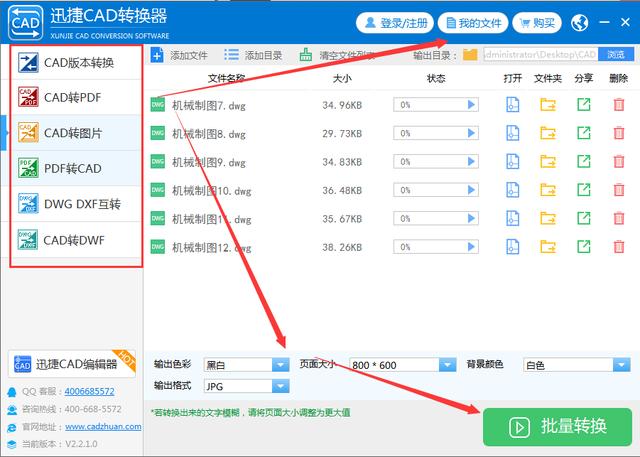The width and height of the screenshot is (640, 457).
Task: Select the file size 38.26KB cell
Action: click(342, 247)
